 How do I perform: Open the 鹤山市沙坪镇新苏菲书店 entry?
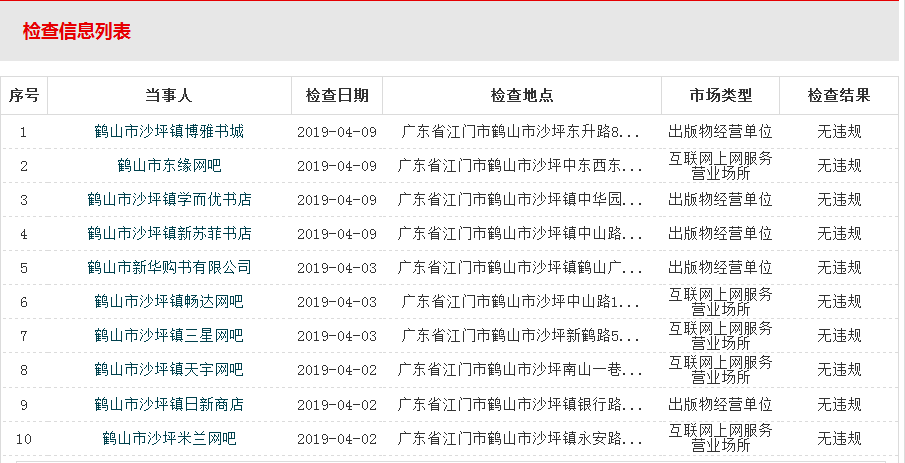(169, 233)
